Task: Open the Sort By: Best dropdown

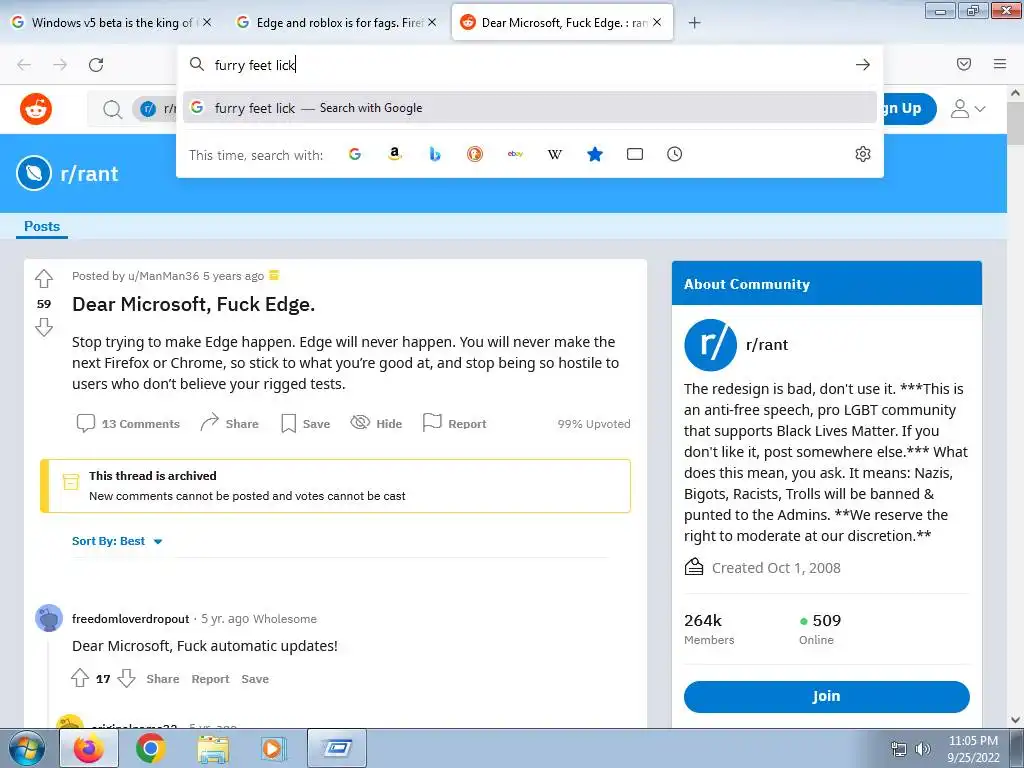Action: point(117,541)
